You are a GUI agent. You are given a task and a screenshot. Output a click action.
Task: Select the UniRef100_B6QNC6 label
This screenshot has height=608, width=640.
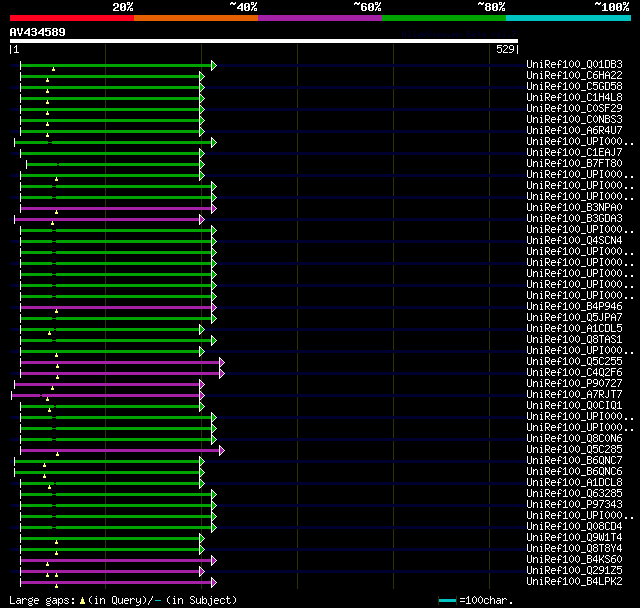click(x=574, y=472)
